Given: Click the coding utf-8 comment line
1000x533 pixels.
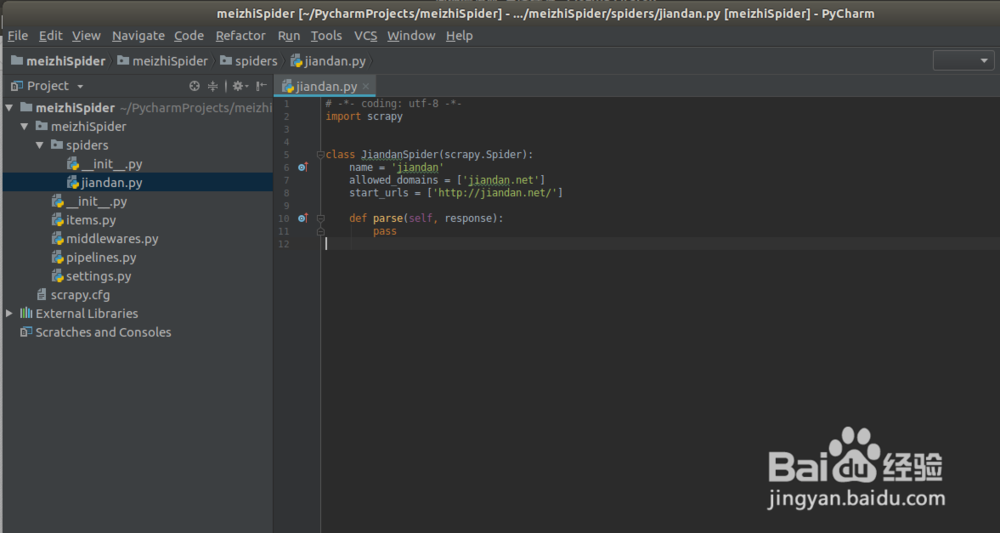Looking at the screenshot, I should pos(393,103).
